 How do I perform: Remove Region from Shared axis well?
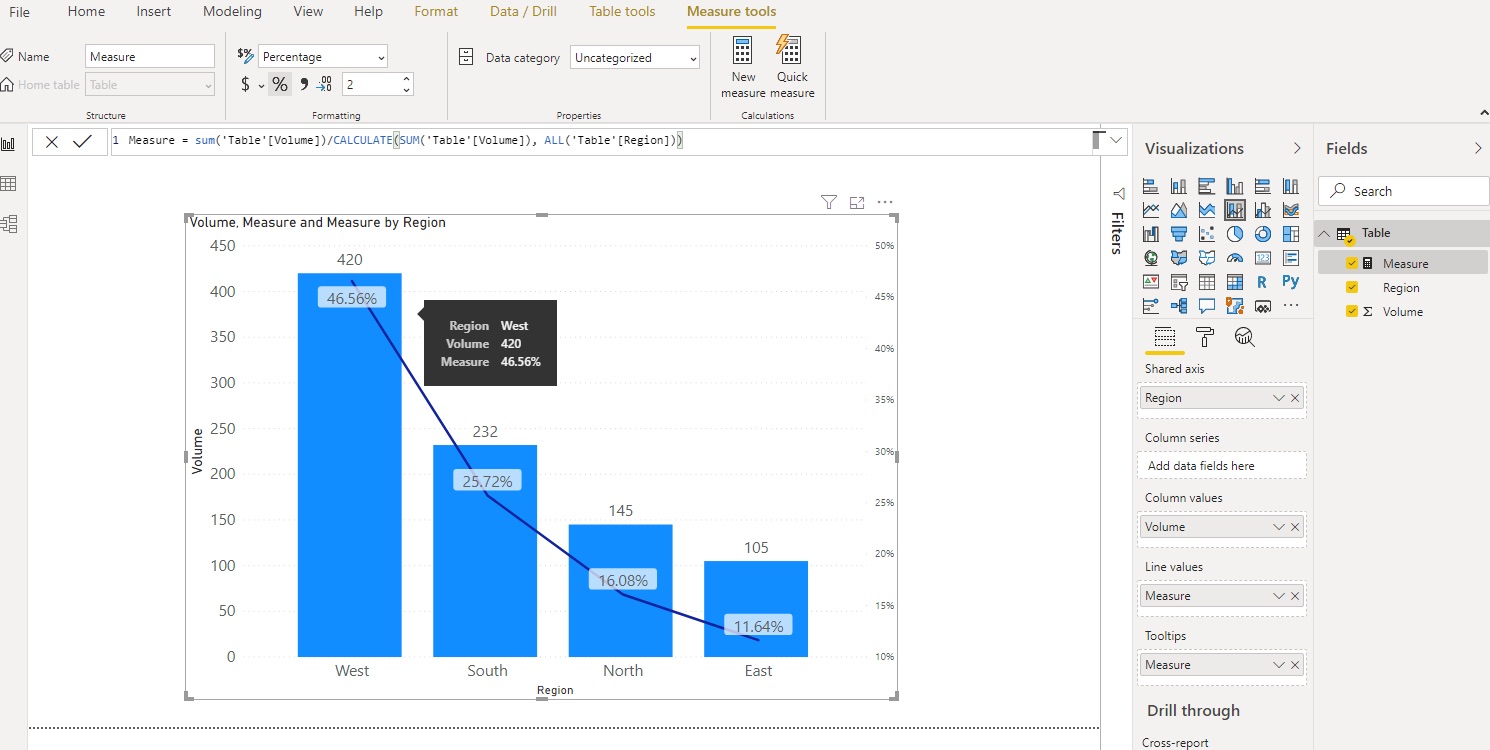1295,398
